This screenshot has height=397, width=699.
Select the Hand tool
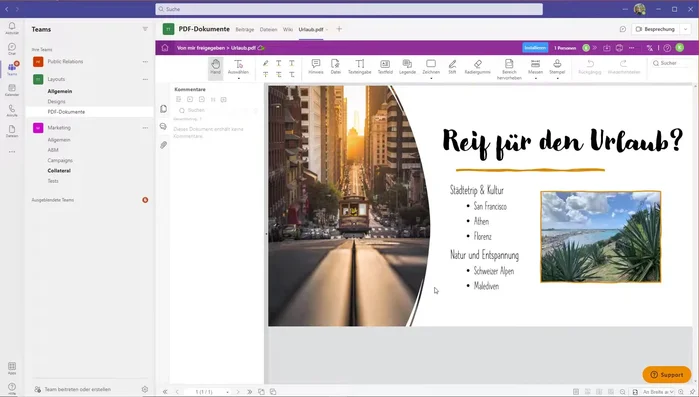click(x=215, y=68)
